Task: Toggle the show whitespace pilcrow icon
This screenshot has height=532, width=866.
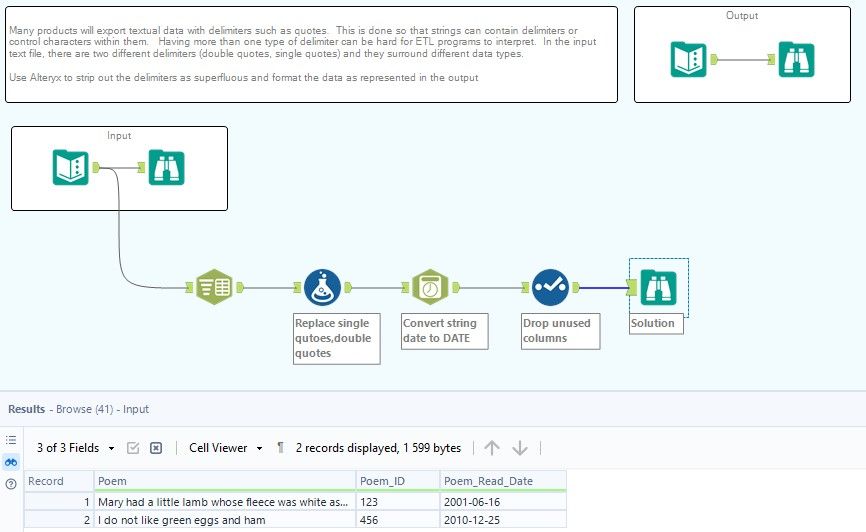Action: (x=281, y=448)
